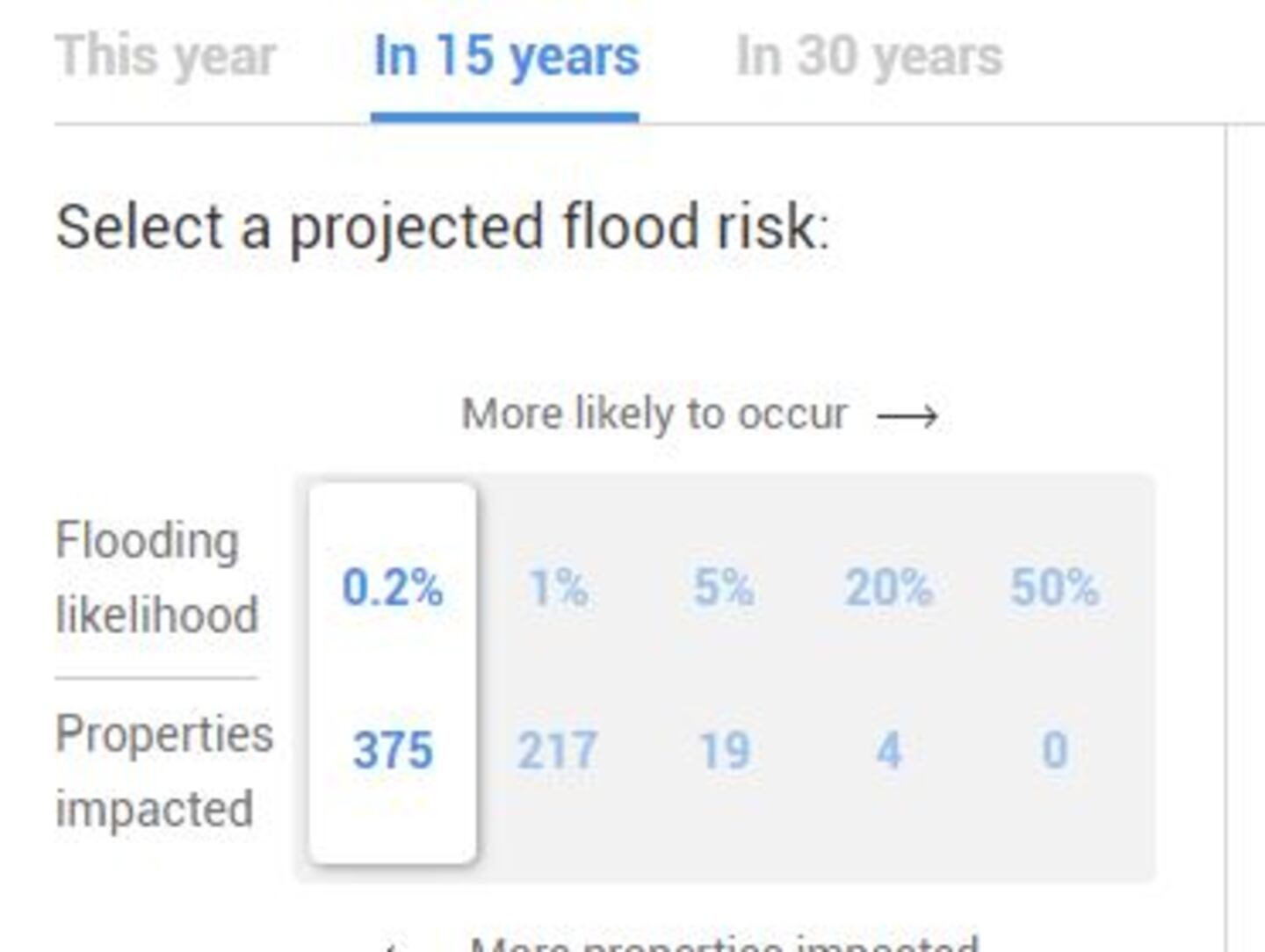Click the More likely to occur label
The width and height of the screenshot is (1265, 952).
pos(654,414)
